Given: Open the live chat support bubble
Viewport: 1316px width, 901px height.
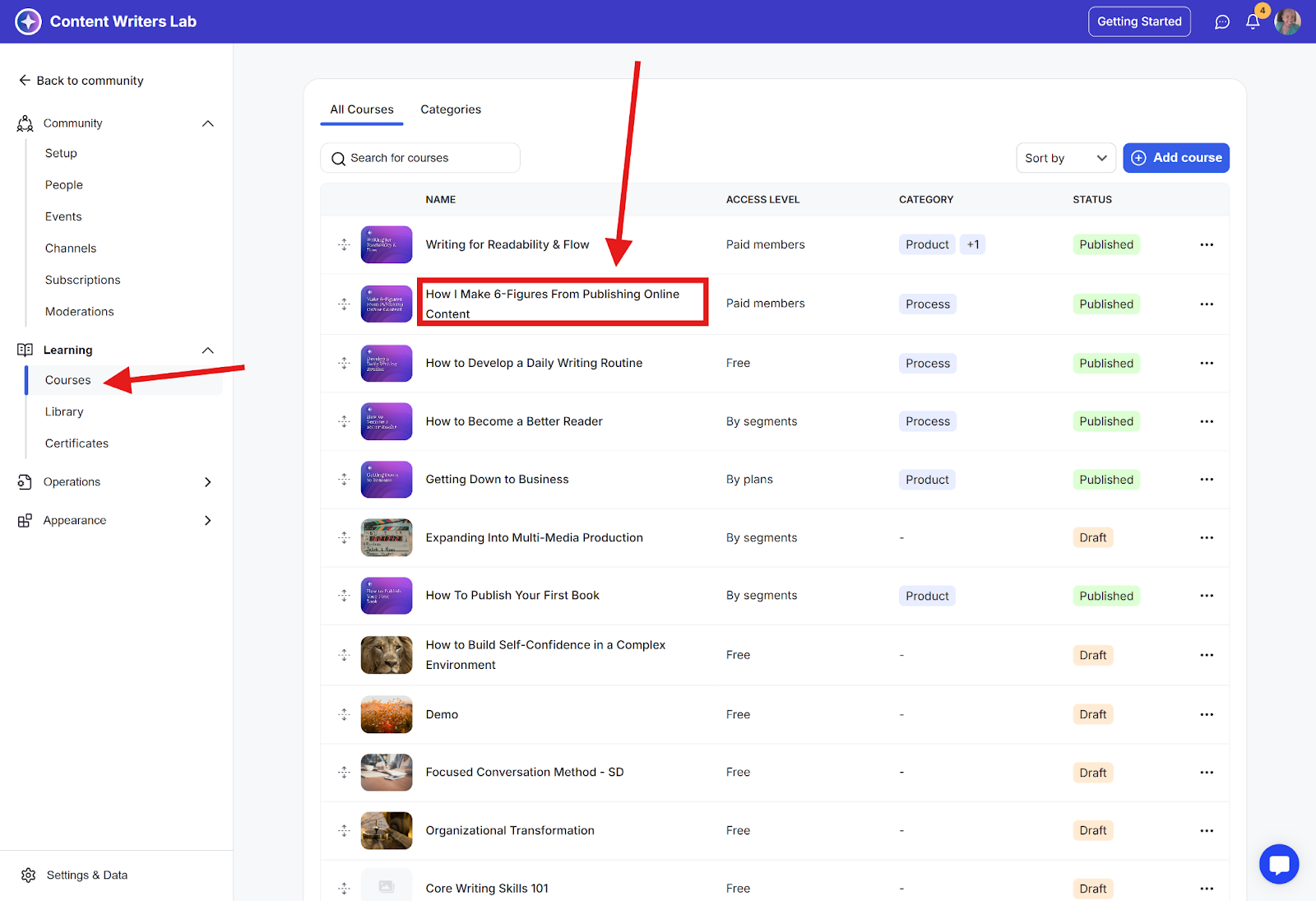Looking at the screenshot, I should coord(1278,864).
